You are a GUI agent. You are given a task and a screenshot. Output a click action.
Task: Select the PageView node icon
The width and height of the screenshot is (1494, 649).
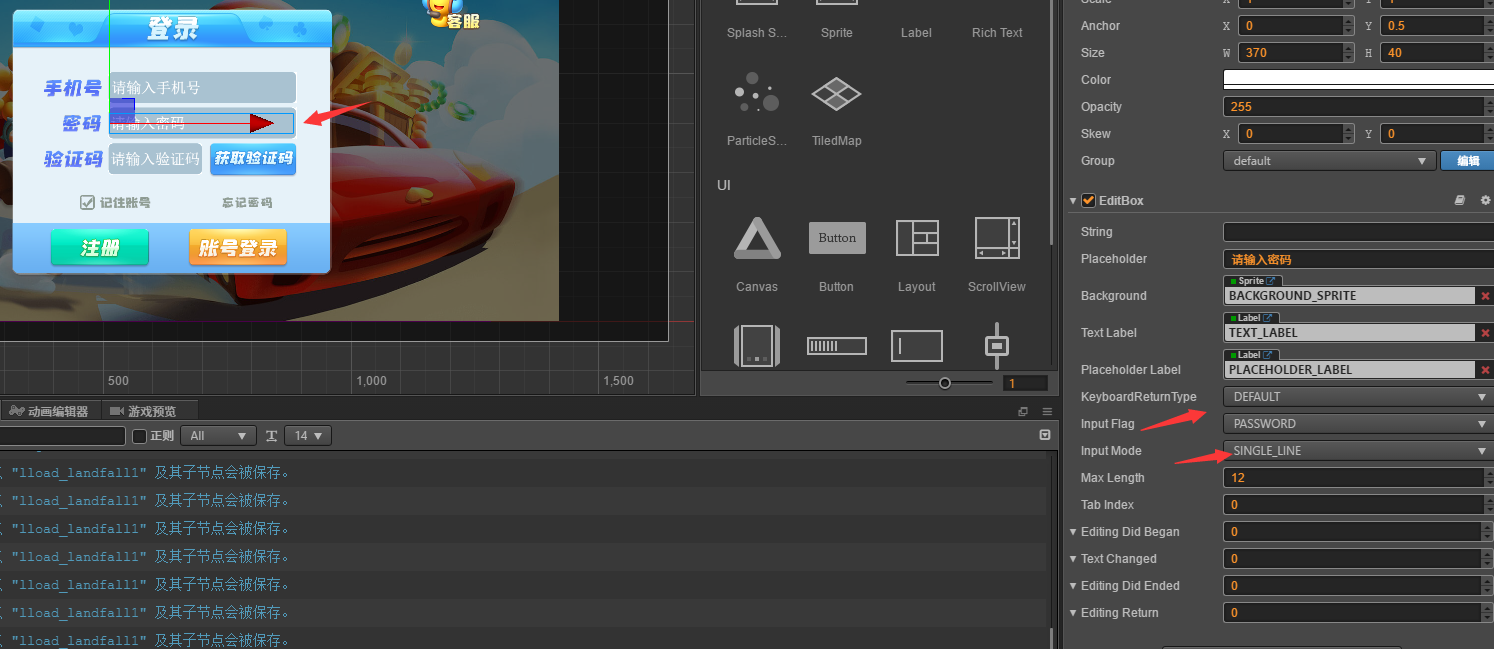coord(756,346)
